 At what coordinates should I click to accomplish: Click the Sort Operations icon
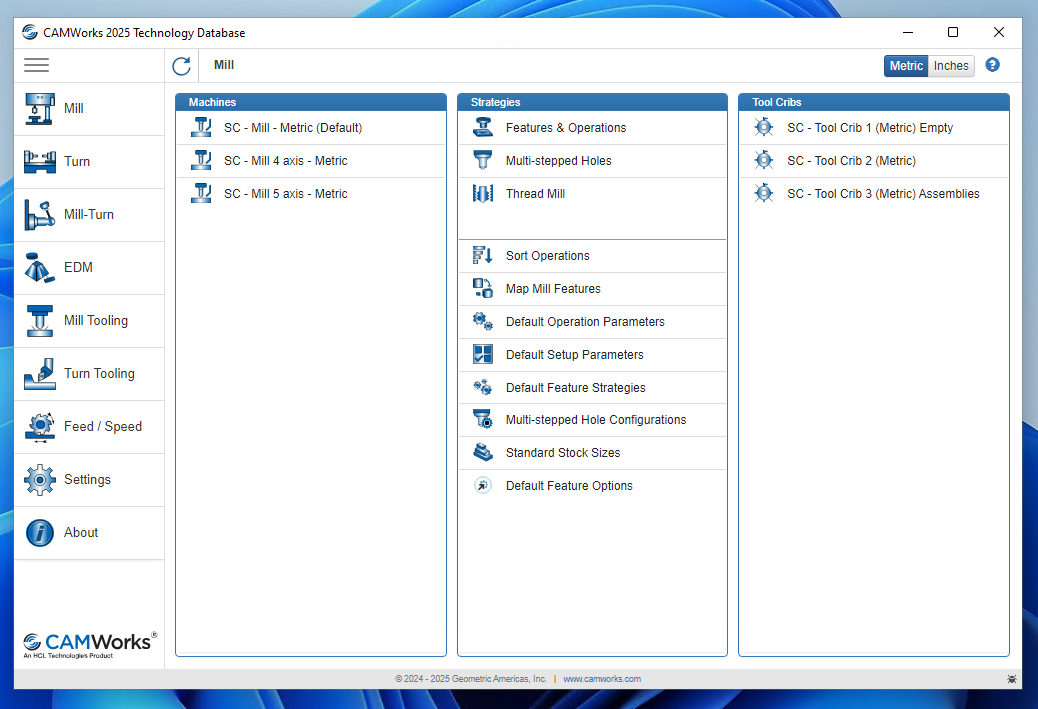click(481, 256)
